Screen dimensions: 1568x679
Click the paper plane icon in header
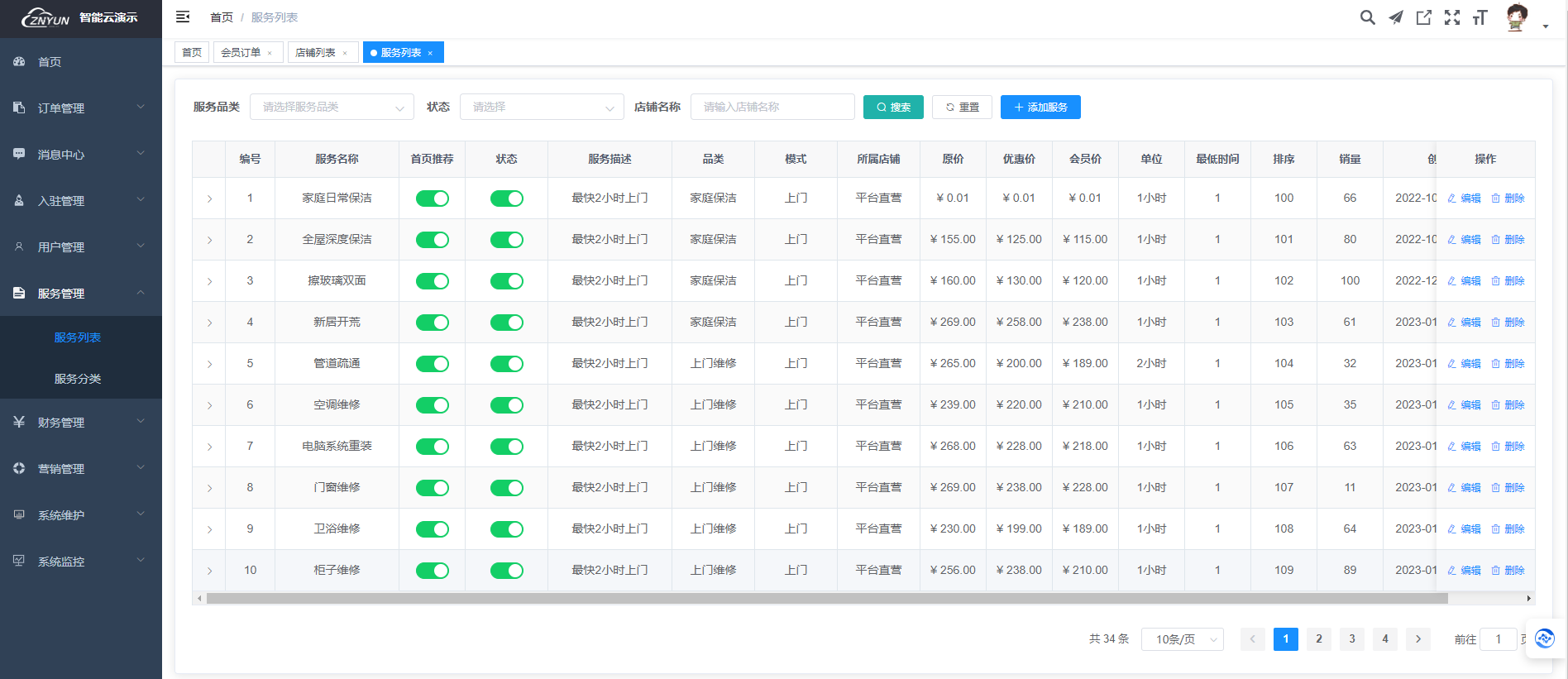[x=1395, y=17]
